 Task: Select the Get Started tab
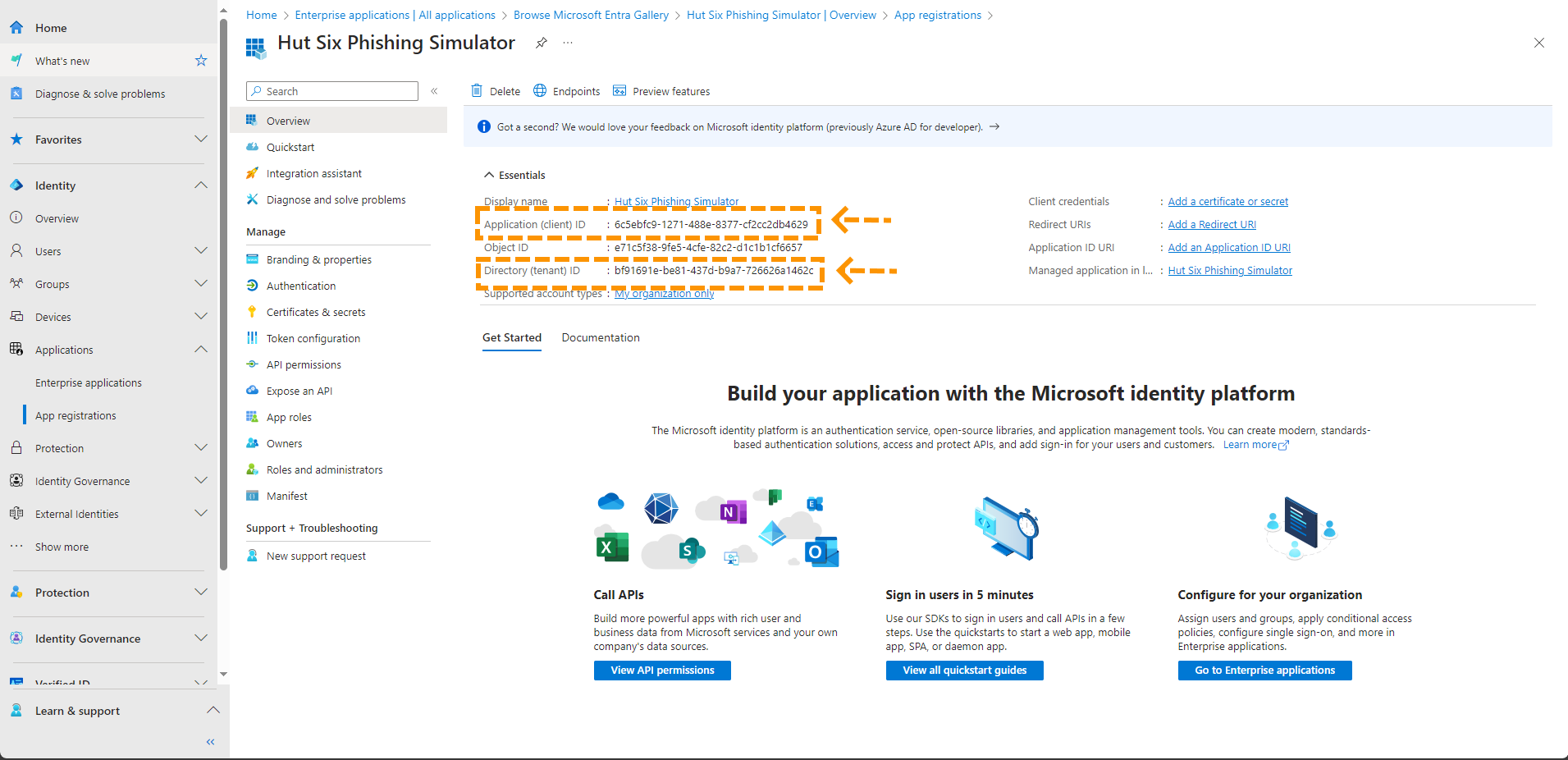click(512, 337)
